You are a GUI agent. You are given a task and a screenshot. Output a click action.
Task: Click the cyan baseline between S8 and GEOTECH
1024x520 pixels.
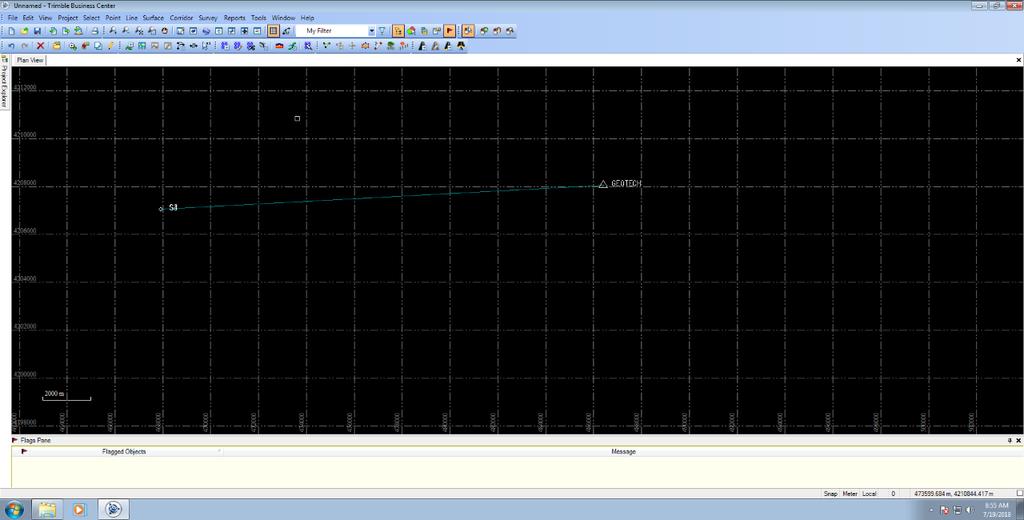tap(382, 197)
